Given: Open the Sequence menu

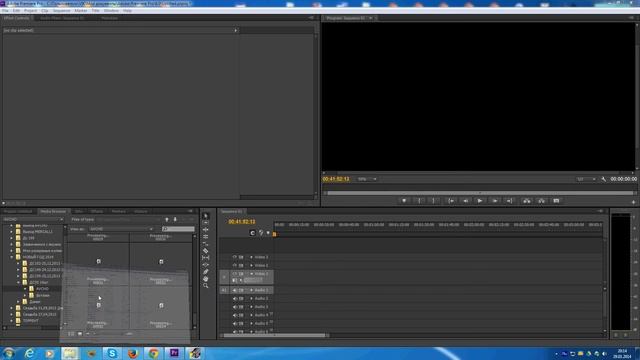Looking at the screenshot, I should coord(62,11).
